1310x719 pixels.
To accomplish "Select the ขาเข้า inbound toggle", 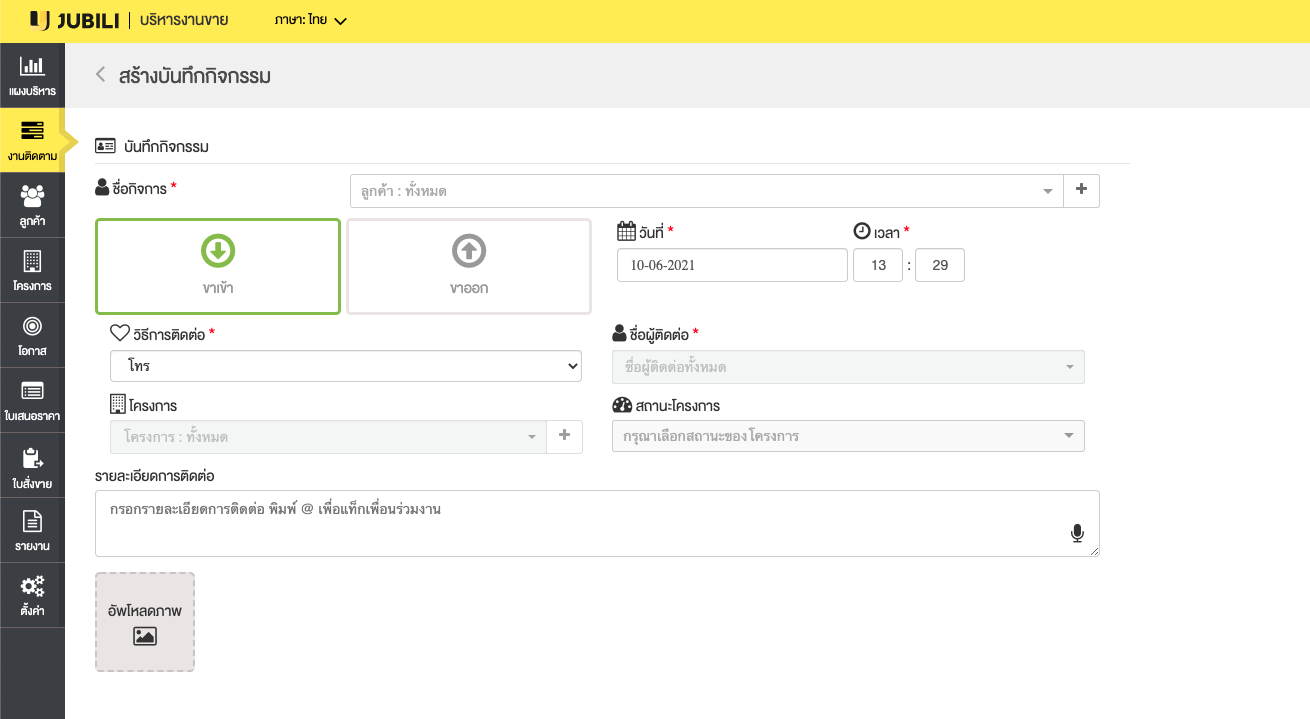I will [218, 266].
